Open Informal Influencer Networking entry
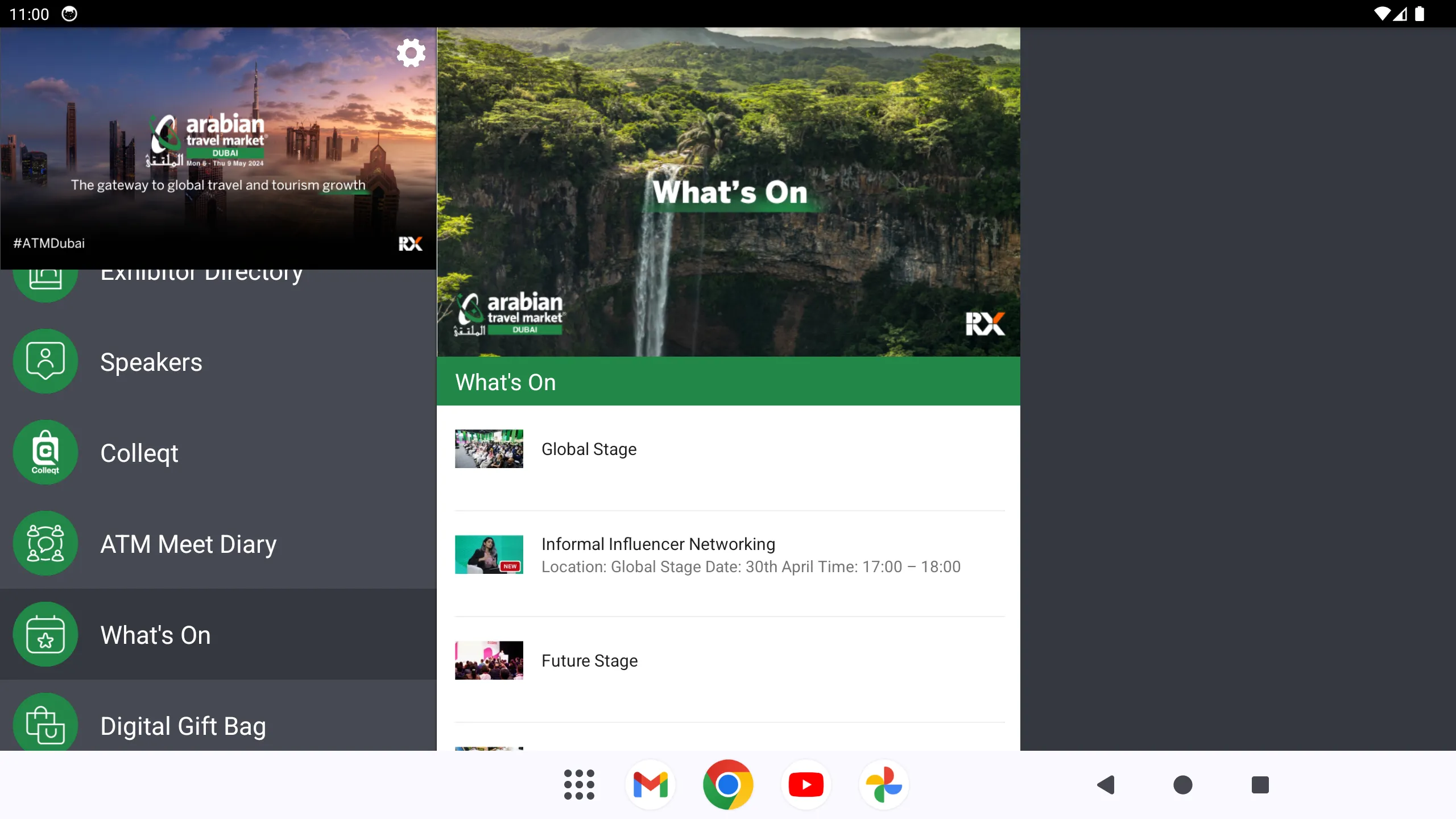Screen dimensions: 1456x819 [730, 564]
